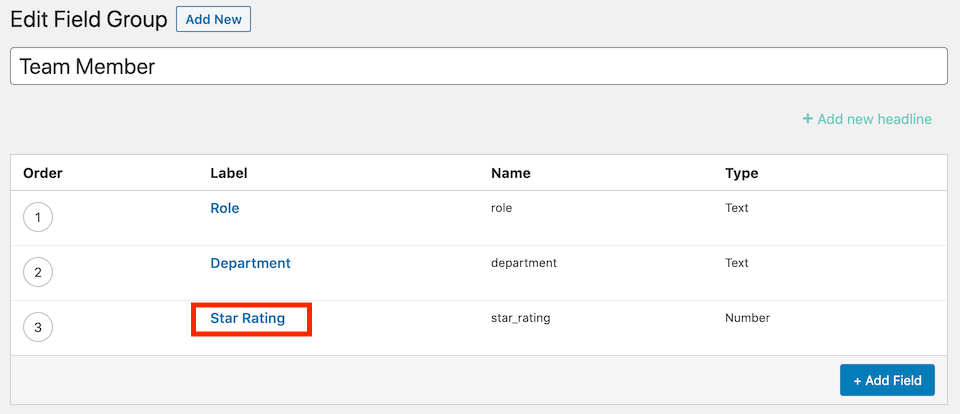The height and width of the screenshot is (414, 960).
Task: Click the Add New button
Action: coord(213,19)
